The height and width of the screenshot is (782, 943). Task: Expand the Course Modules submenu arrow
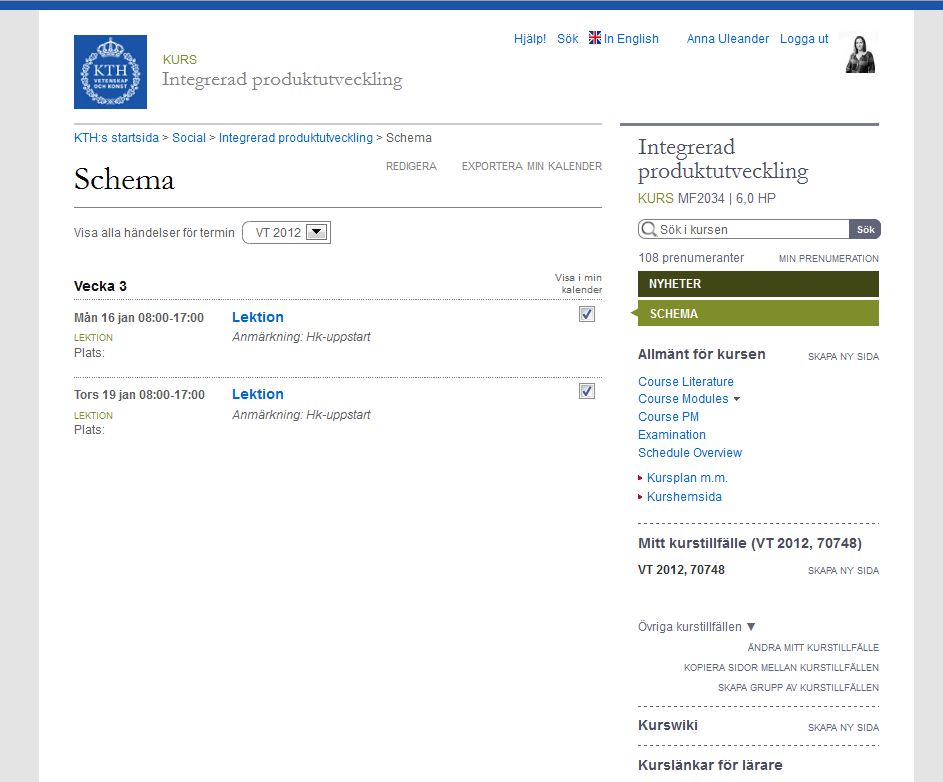tap(737, 399)
